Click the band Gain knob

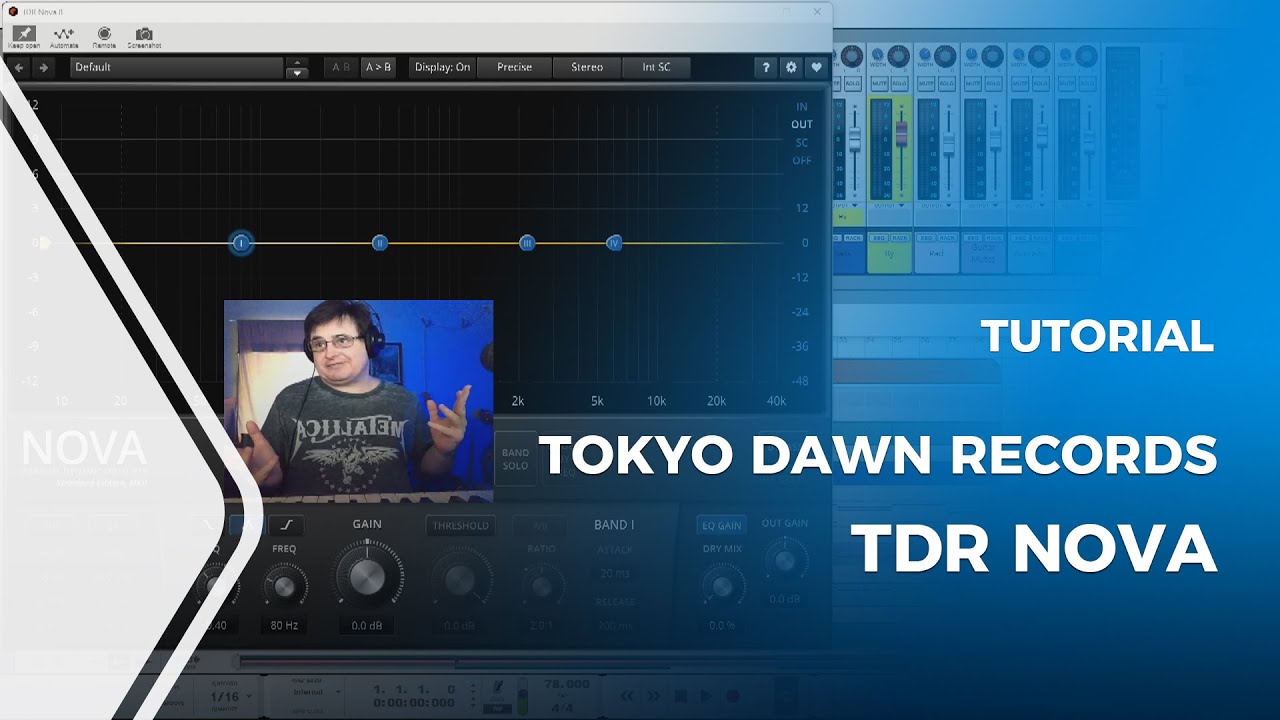pyautogui.click(x=367, y=575)
